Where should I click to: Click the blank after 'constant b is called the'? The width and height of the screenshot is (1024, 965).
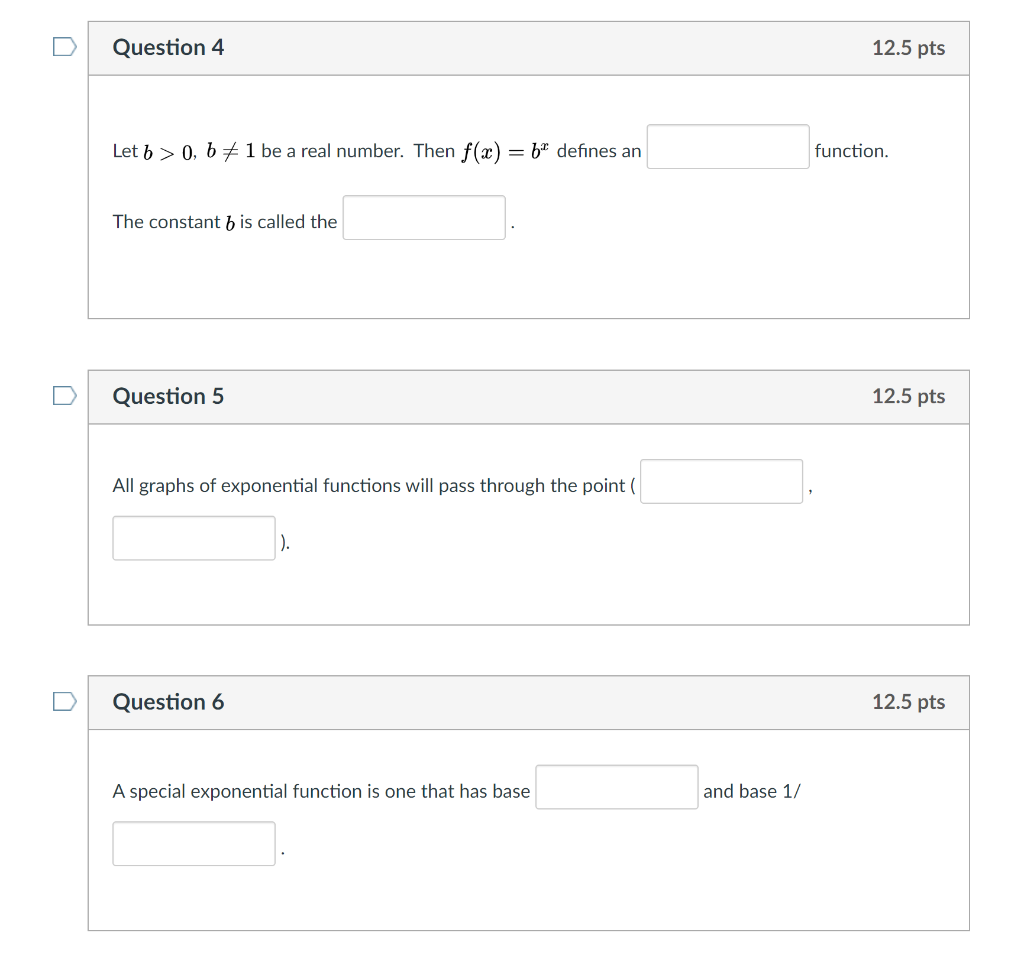point(423,217)
